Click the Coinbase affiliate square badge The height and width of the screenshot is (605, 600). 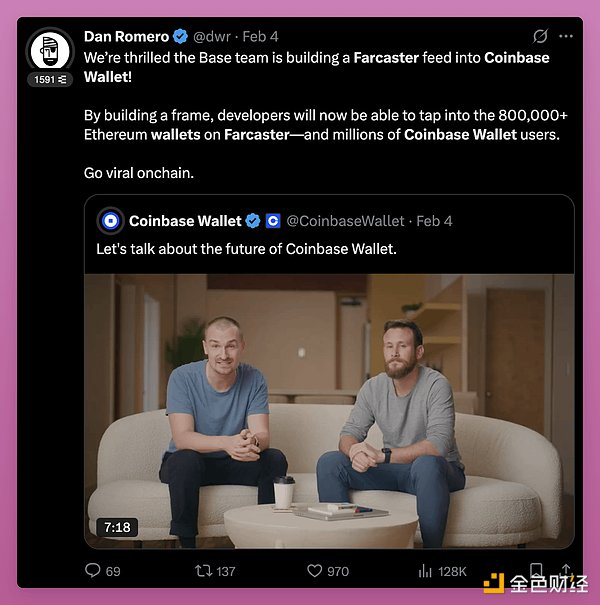pyautogui.click(x=273, y=221)
